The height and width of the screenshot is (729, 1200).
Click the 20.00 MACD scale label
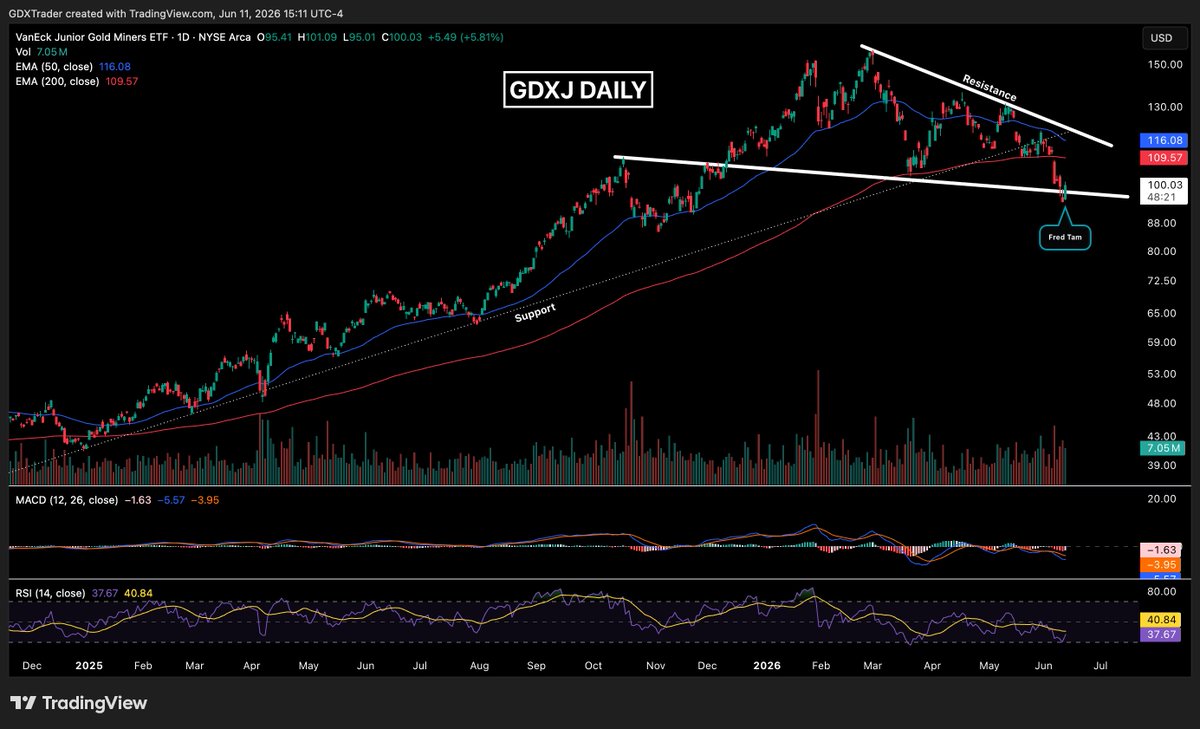[1163, 498]
